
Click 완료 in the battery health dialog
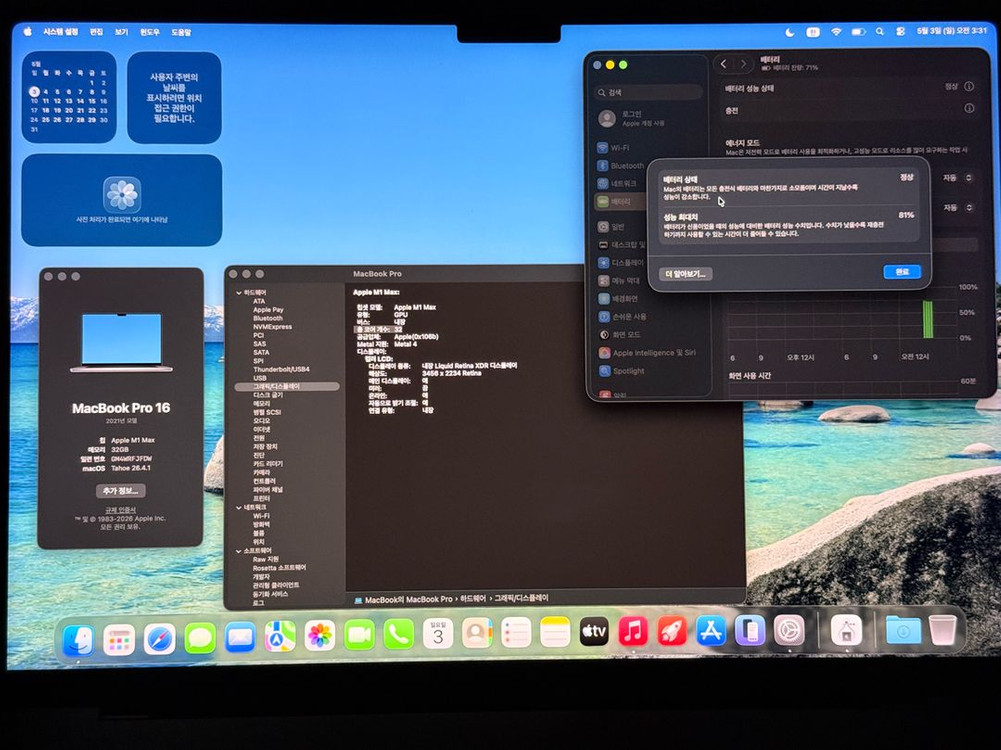[x=902, y=272]
